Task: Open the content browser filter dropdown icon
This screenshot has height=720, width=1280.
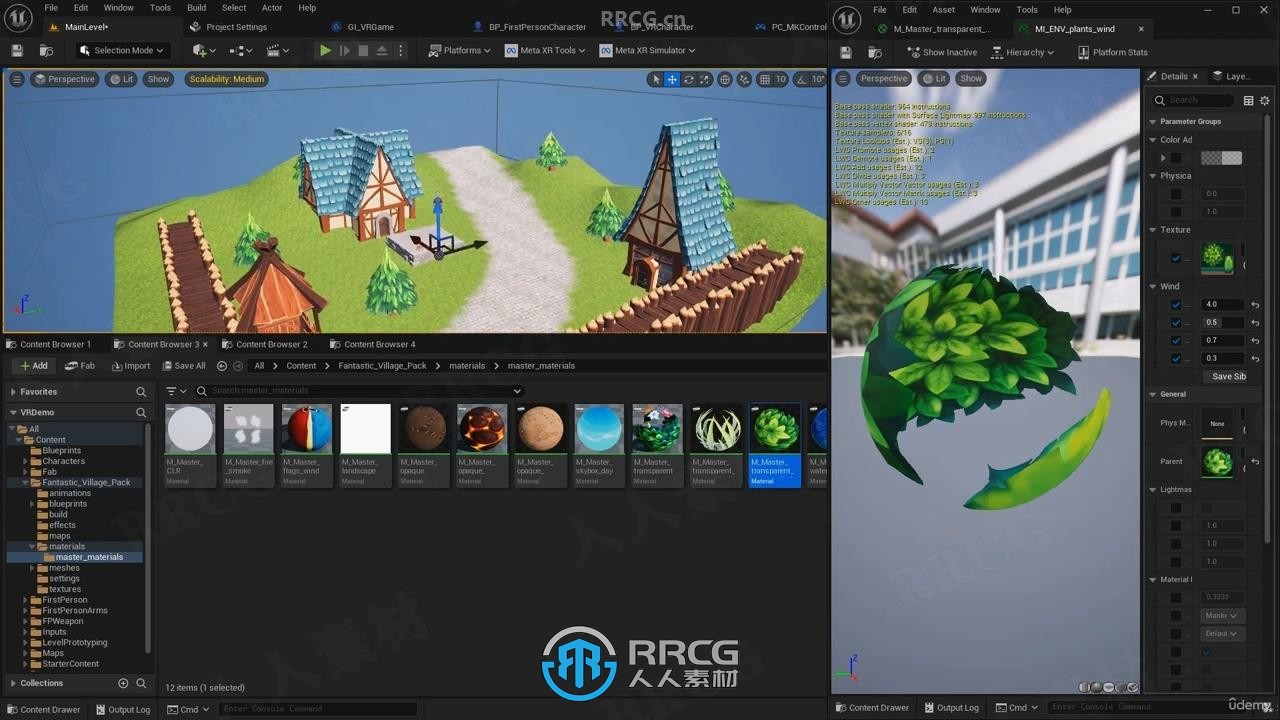Action: pos(174,391)
